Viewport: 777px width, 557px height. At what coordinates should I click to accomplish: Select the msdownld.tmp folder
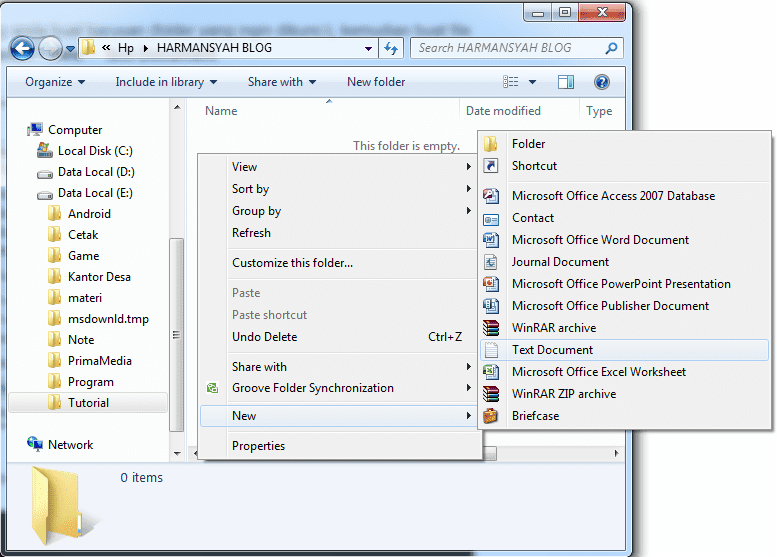pyautogui.click(x=98, y=319)
